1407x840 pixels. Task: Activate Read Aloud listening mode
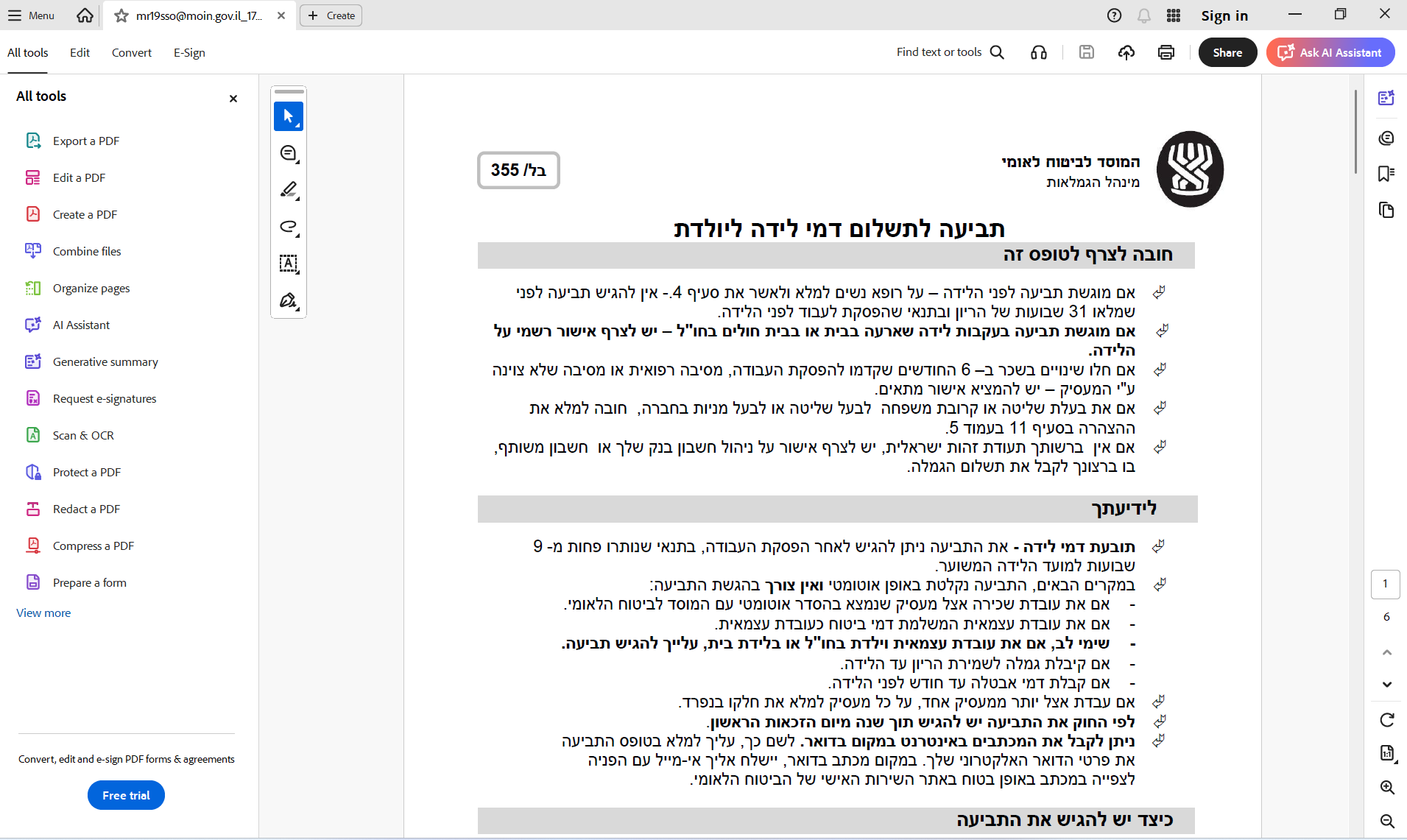[x=1039, y=52]
